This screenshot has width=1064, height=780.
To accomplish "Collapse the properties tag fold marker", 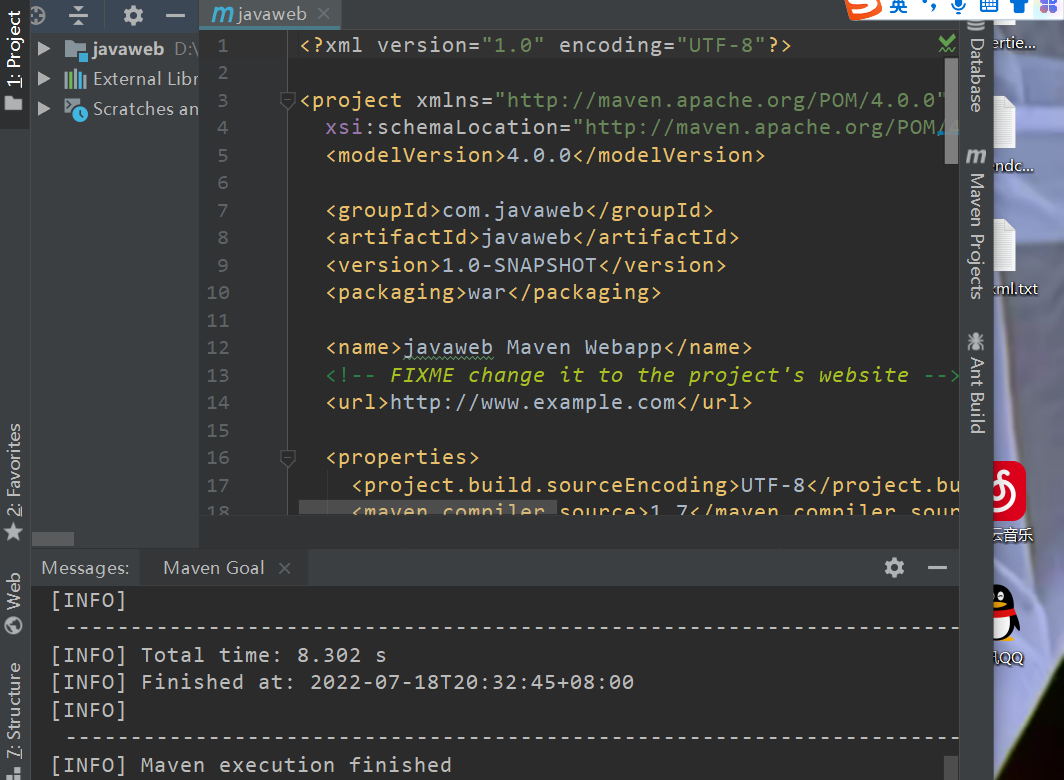I will [288, 458].
